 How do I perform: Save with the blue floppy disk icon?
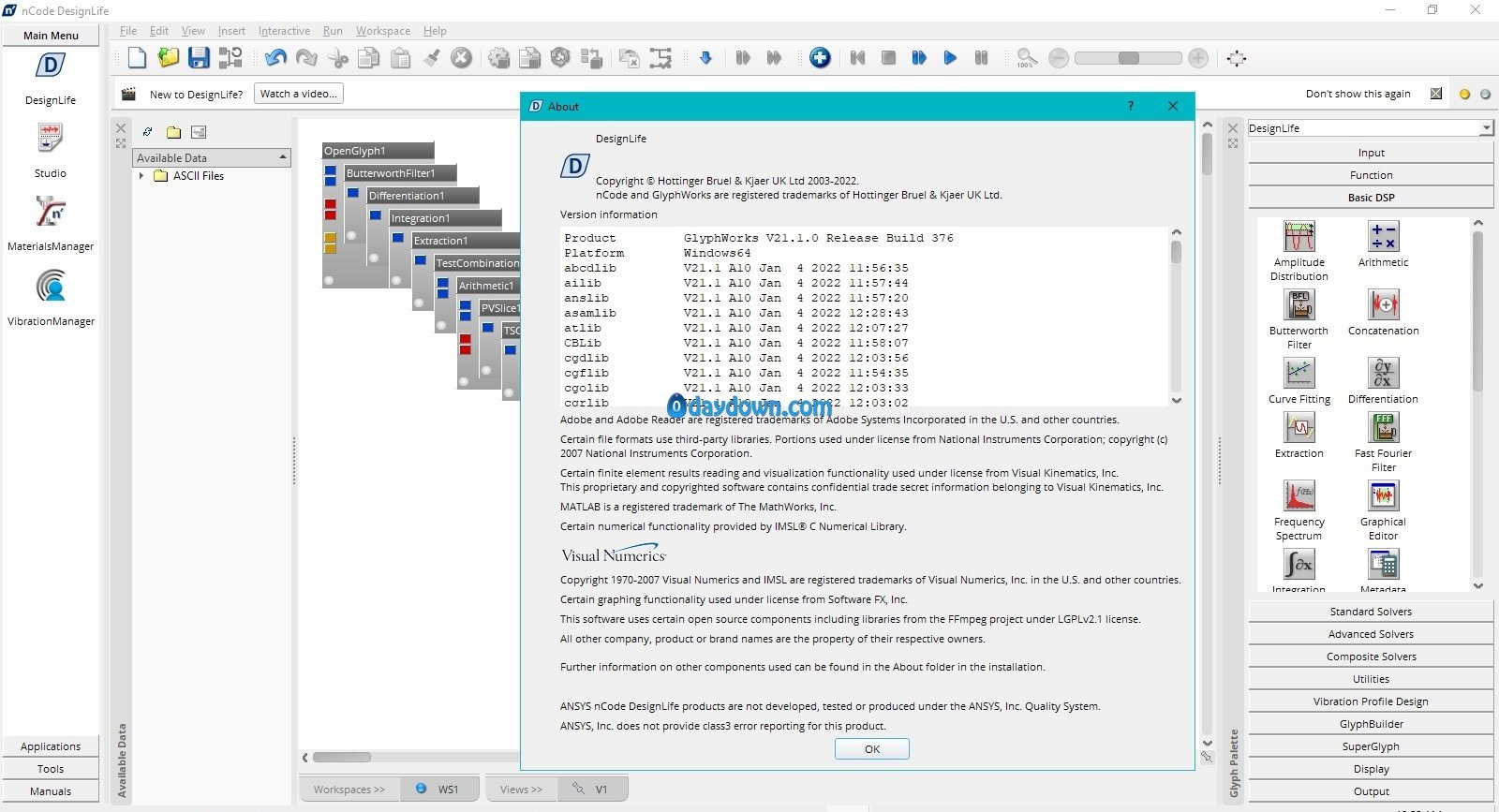tap(199, 58)
